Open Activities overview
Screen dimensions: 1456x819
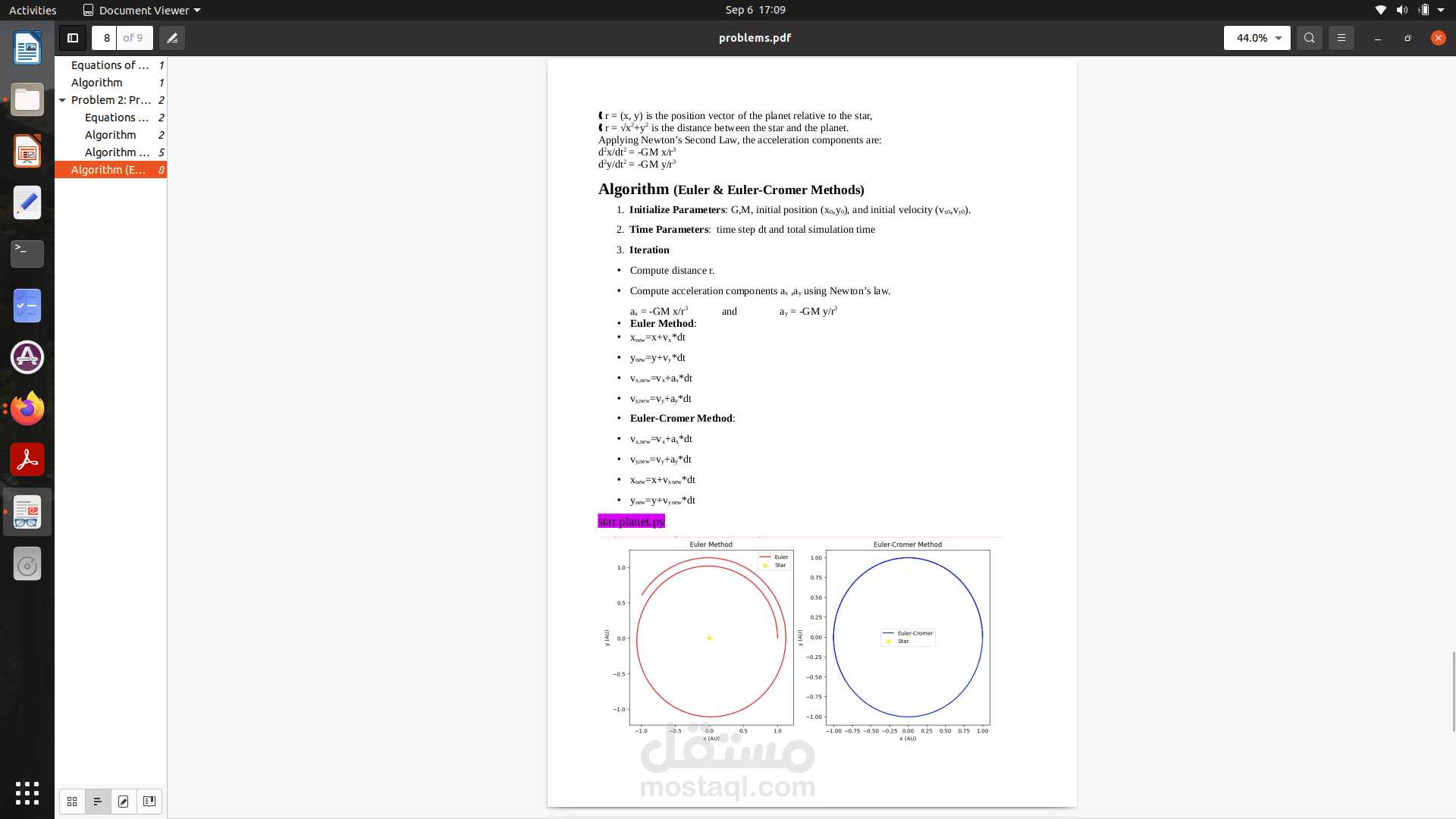(x=33, y=10)
